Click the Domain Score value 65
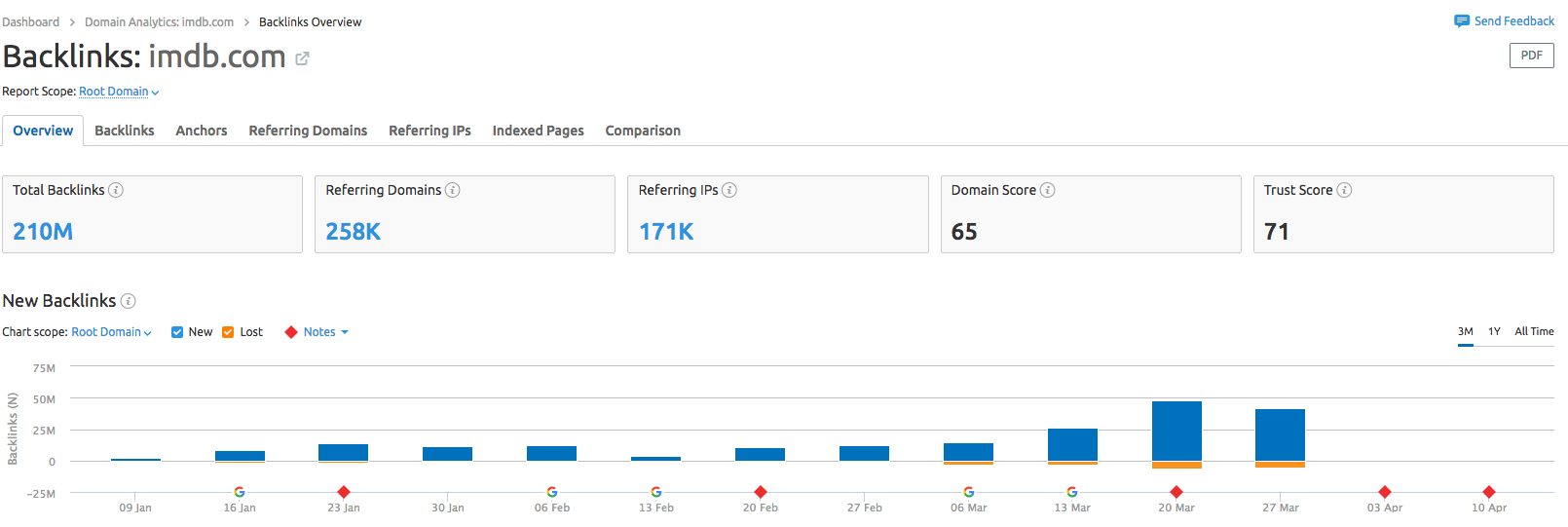 964,232
